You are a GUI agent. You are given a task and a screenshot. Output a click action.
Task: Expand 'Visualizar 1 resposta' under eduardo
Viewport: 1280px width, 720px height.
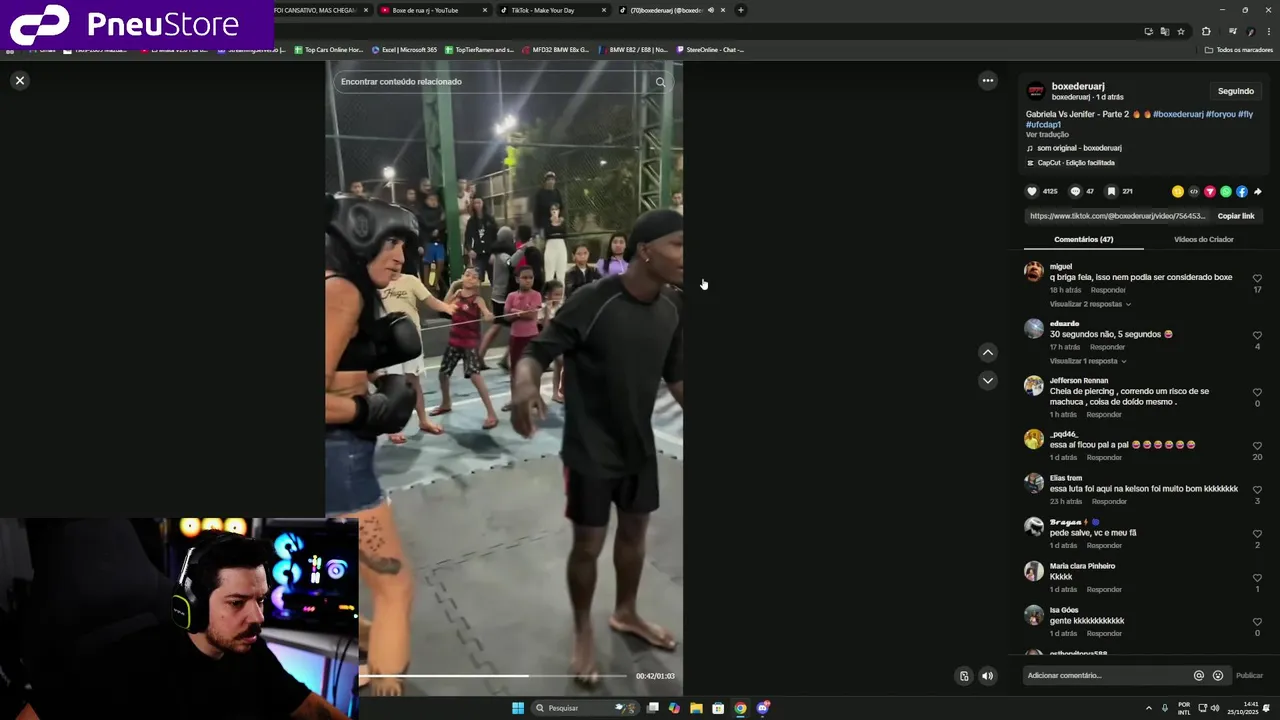[1088, 361]
